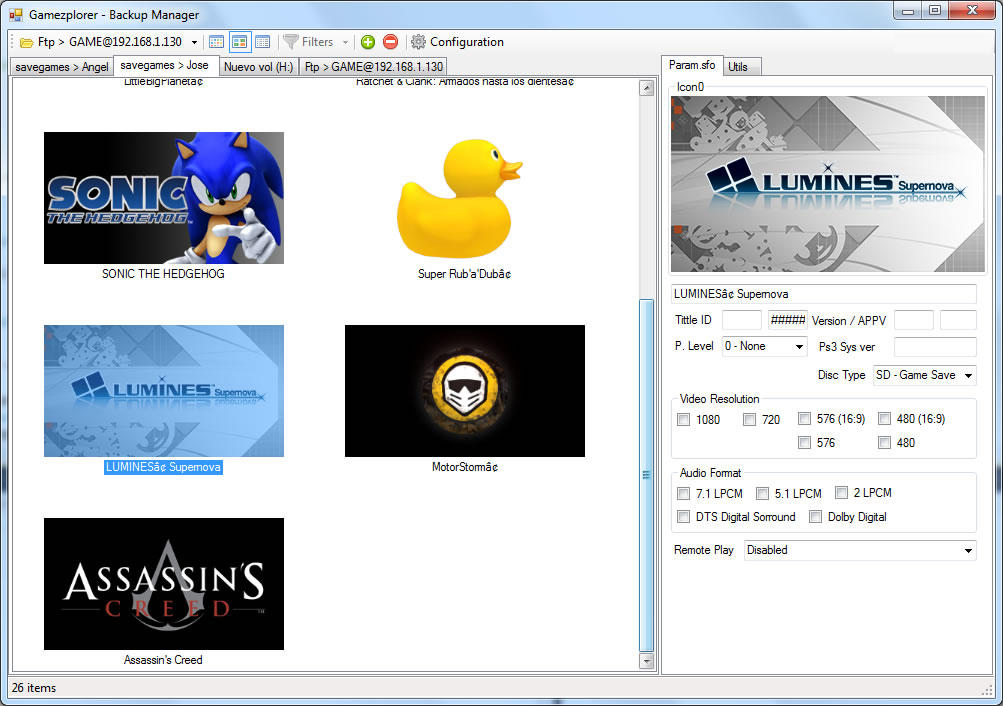1003x706 pixels.
Task: Switch to small icons view
Action: (x=216, y=42)
